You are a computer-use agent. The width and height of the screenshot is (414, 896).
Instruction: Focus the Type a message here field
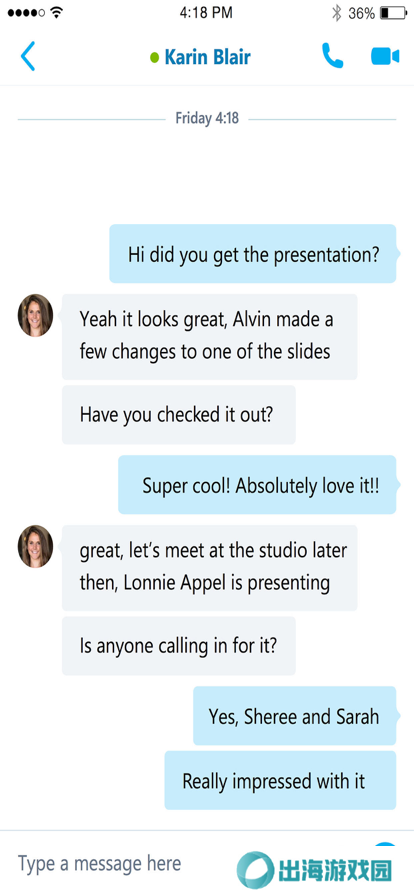coord(99,863)
